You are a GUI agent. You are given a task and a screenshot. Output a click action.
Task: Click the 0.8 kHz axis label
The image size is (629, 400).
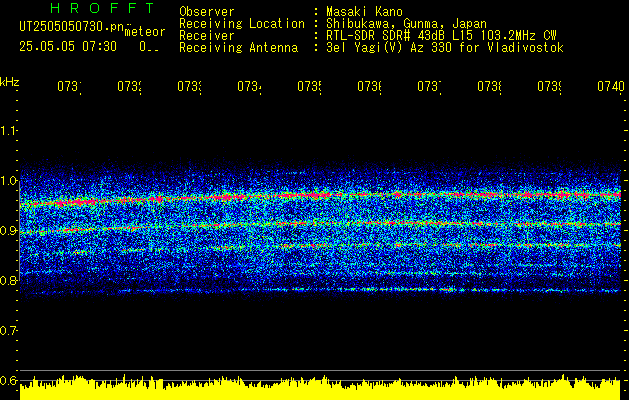click(x=8, y=280)
